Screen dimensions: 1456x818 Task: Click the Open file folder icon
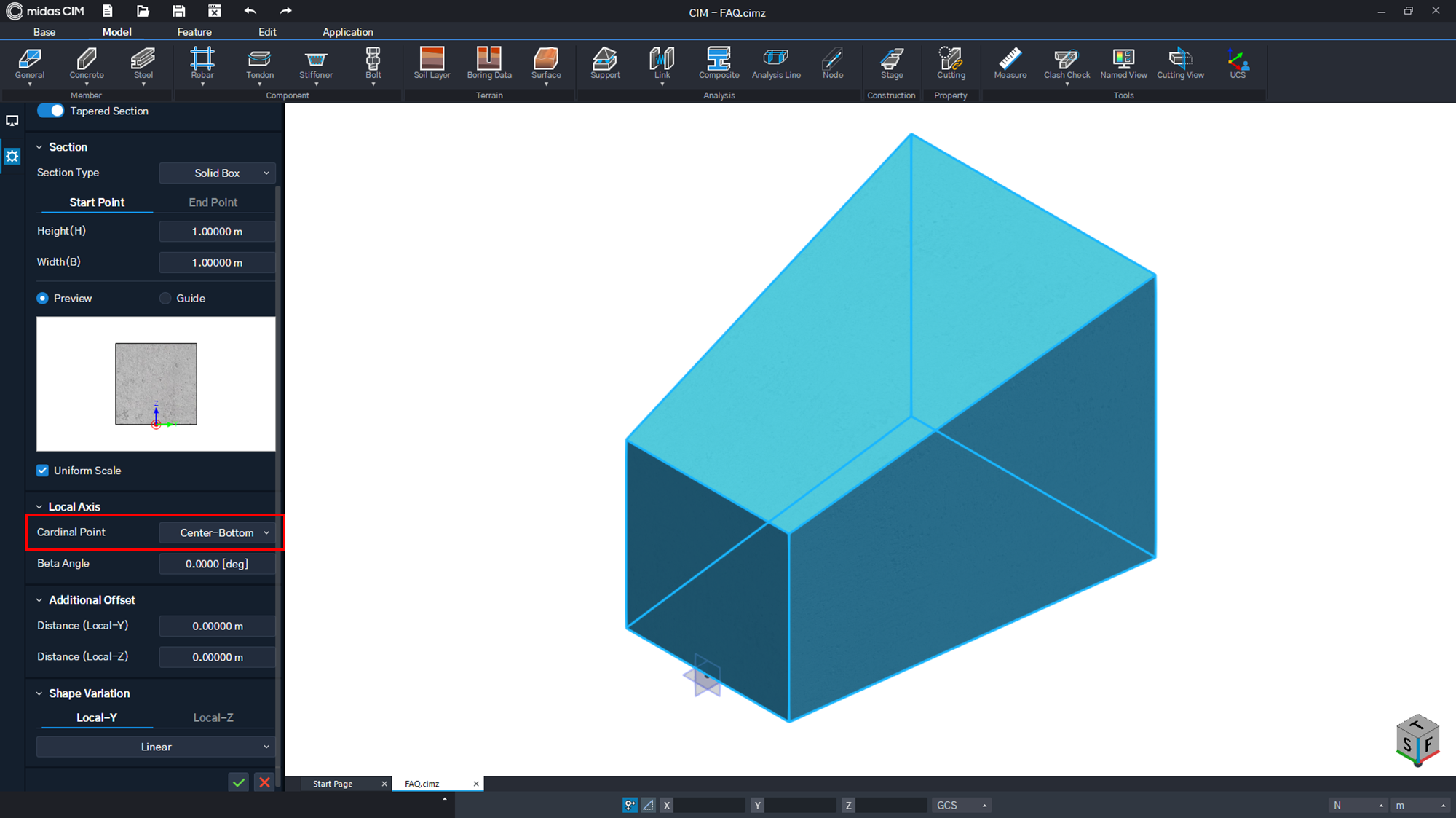pos(143,11)
